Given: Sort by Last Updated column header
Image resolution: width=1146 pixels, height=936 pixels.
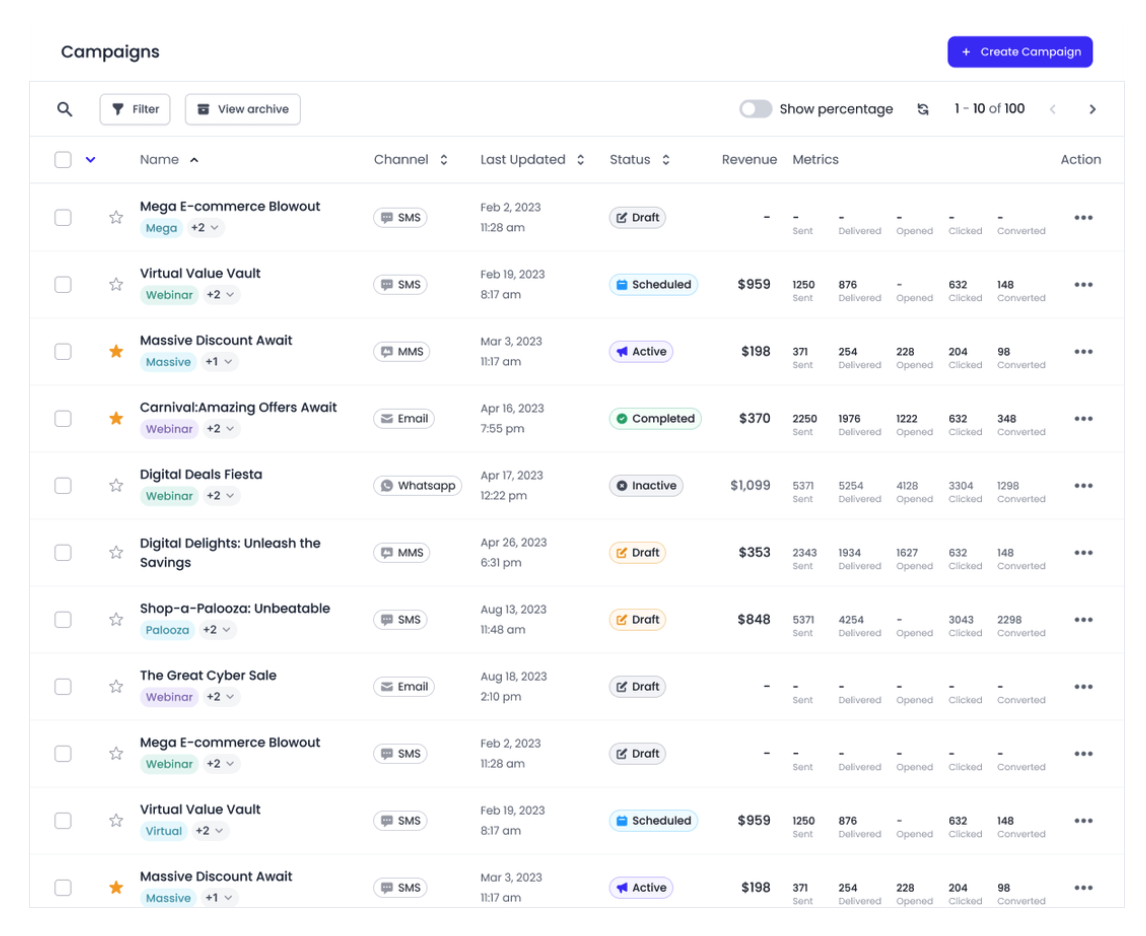Looking at the screenshot, I should [532, 160].
